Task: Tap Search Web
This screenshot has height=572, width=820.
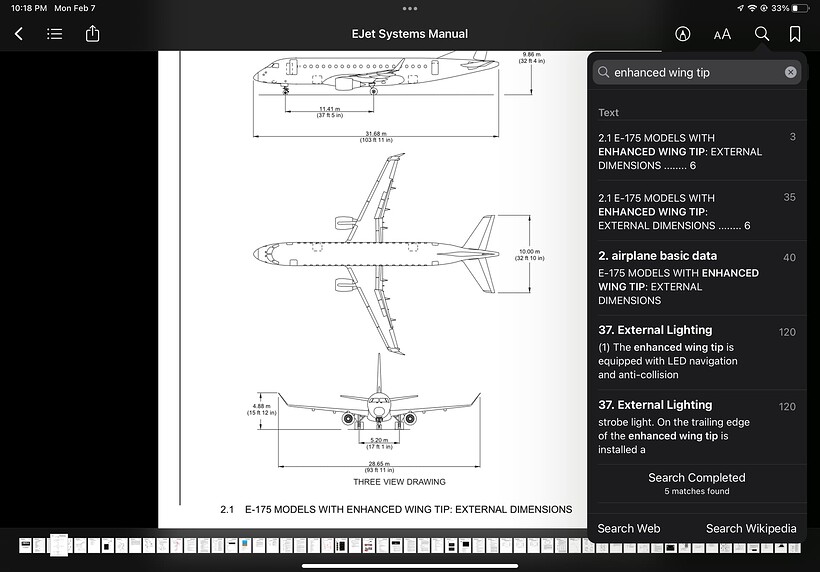Action: [629, 528]
